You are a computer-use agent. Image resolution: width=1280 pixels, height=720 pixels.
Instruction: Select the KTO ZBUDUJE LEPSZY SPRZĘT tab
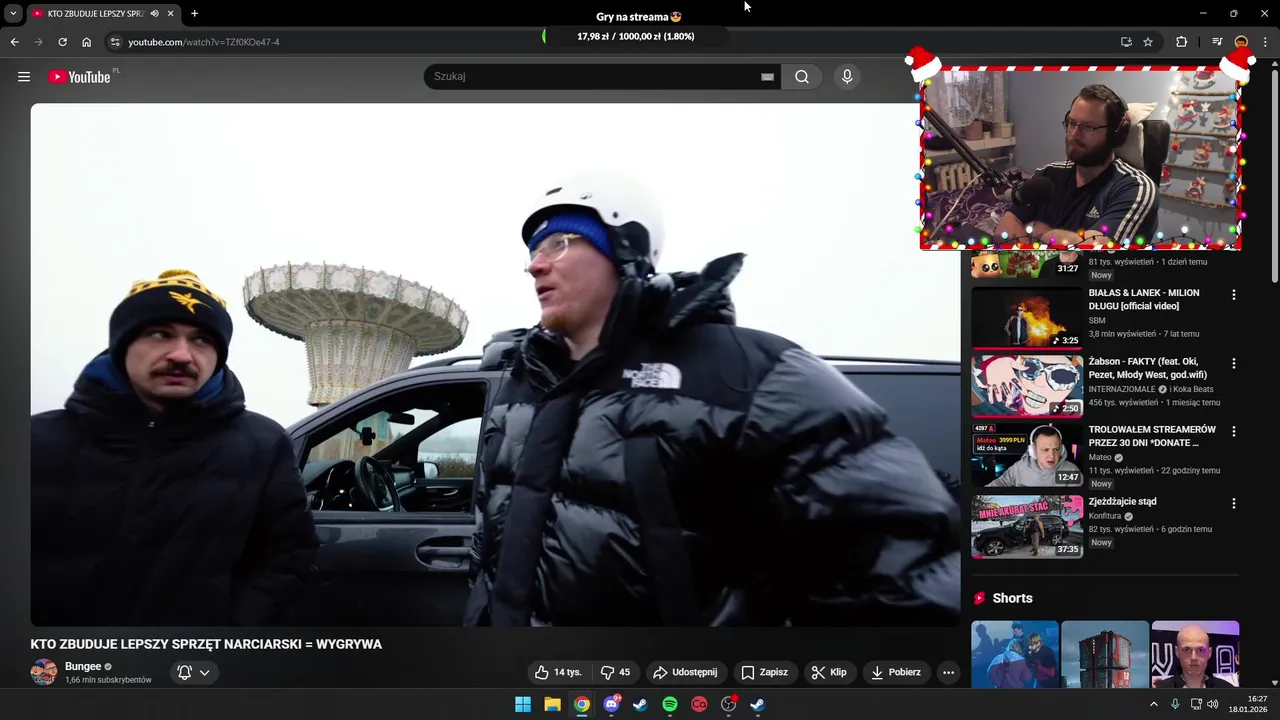pyautogui.click(x=96, y=14)
